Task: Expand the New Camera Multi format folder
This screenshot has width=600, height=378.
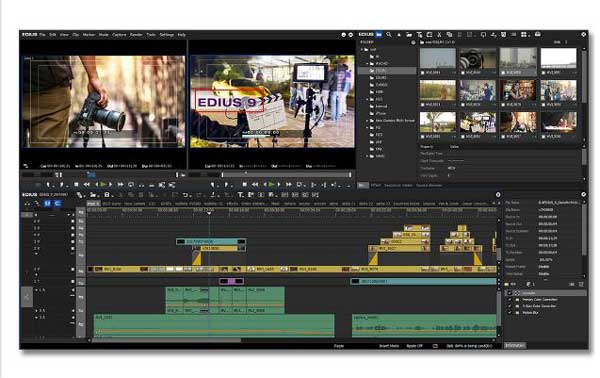Action: (x=367, y=121)
